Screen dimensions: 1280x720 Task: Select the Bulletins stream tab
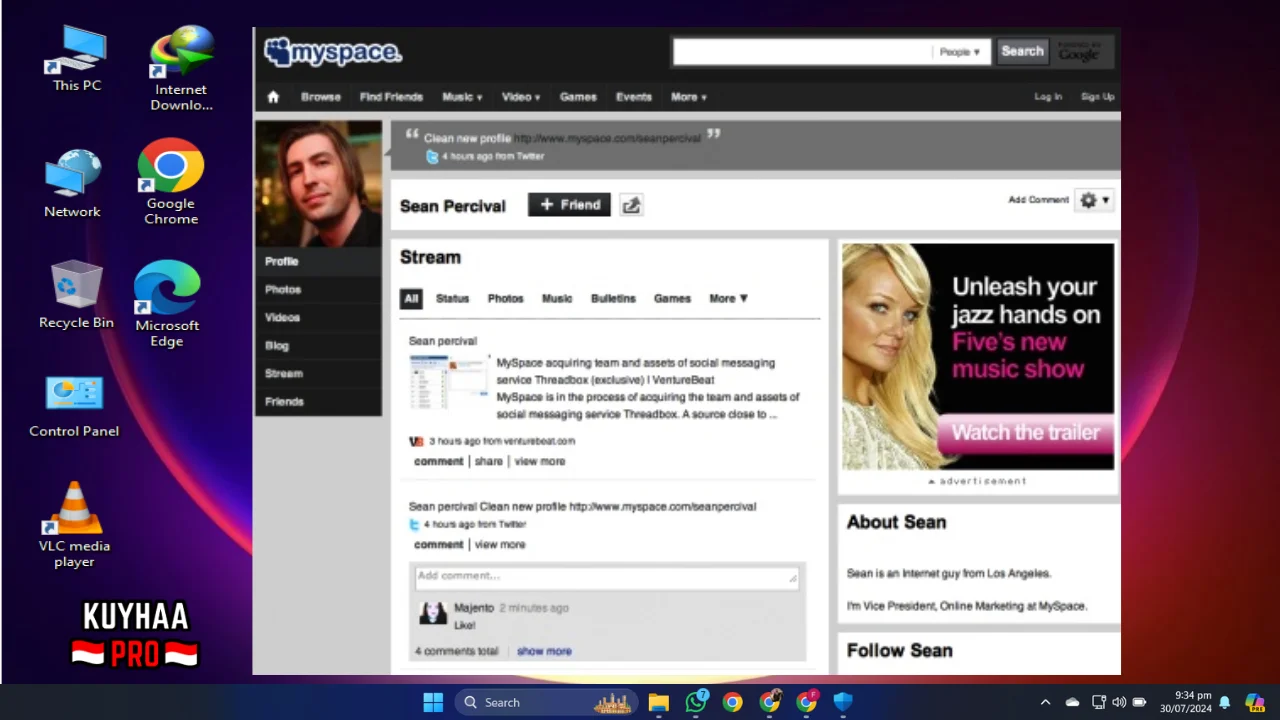[x=613, y=298]
